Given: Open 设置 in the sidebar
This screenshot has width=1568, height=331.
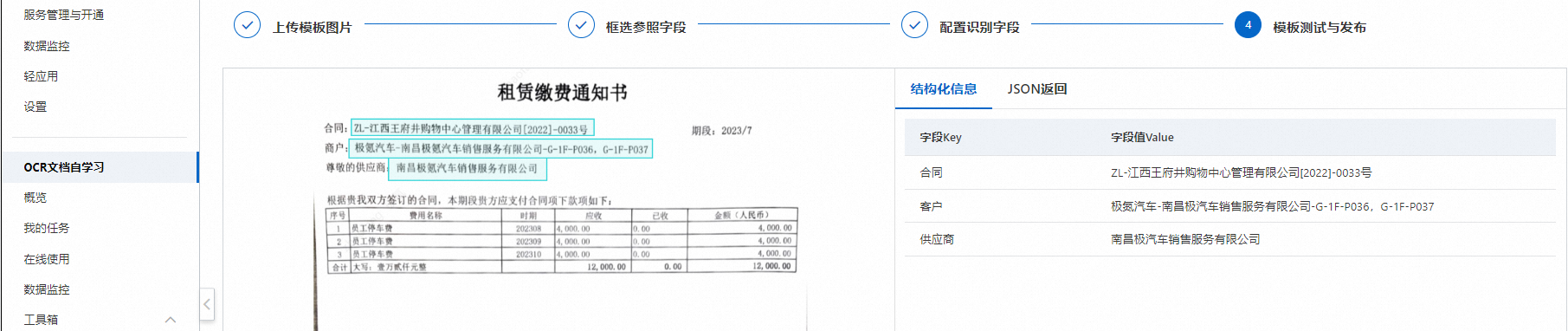Looking at the screenshot, I should 35,107.
